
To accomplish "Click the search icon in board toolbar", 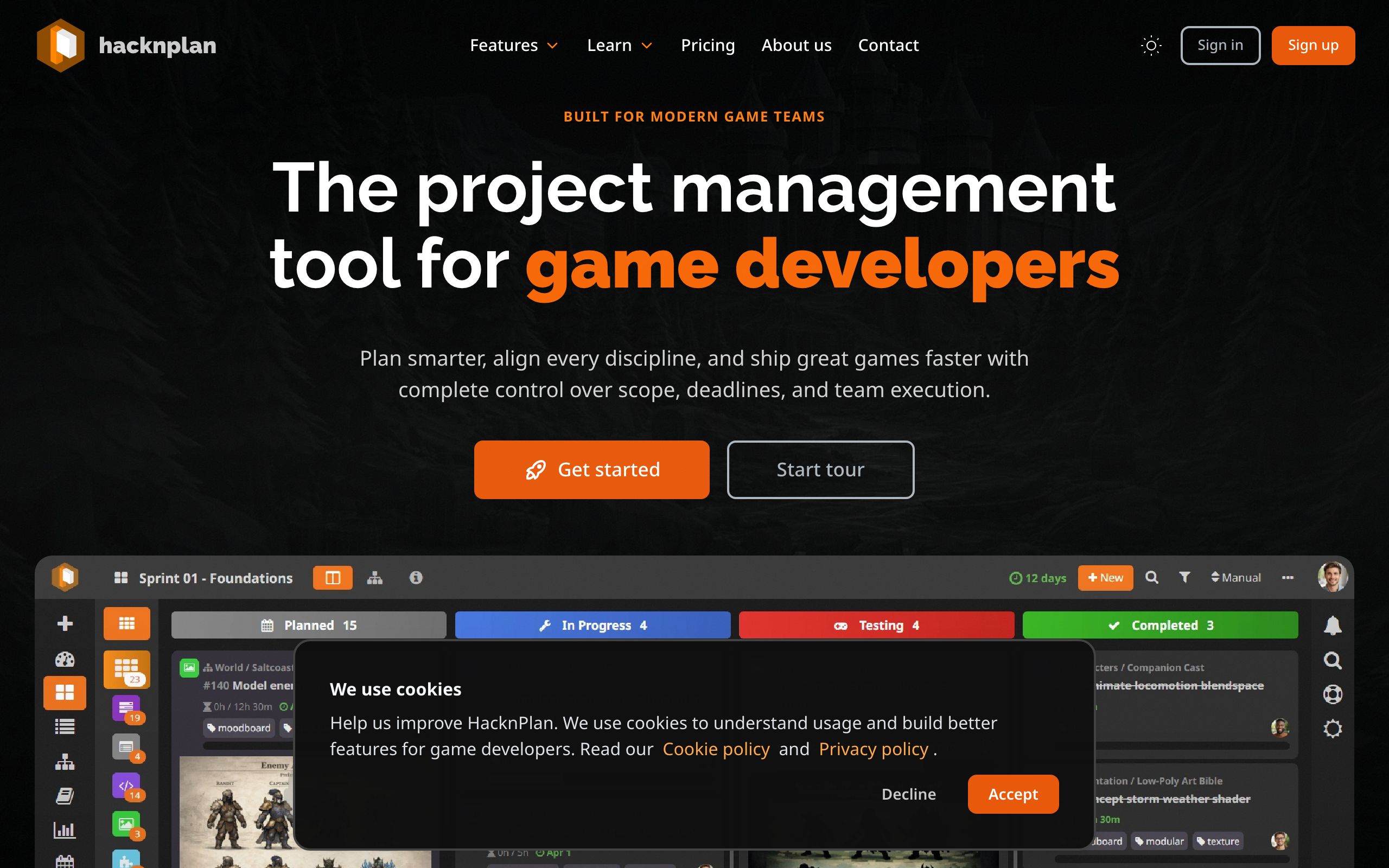I will (x=1151, y=578).
